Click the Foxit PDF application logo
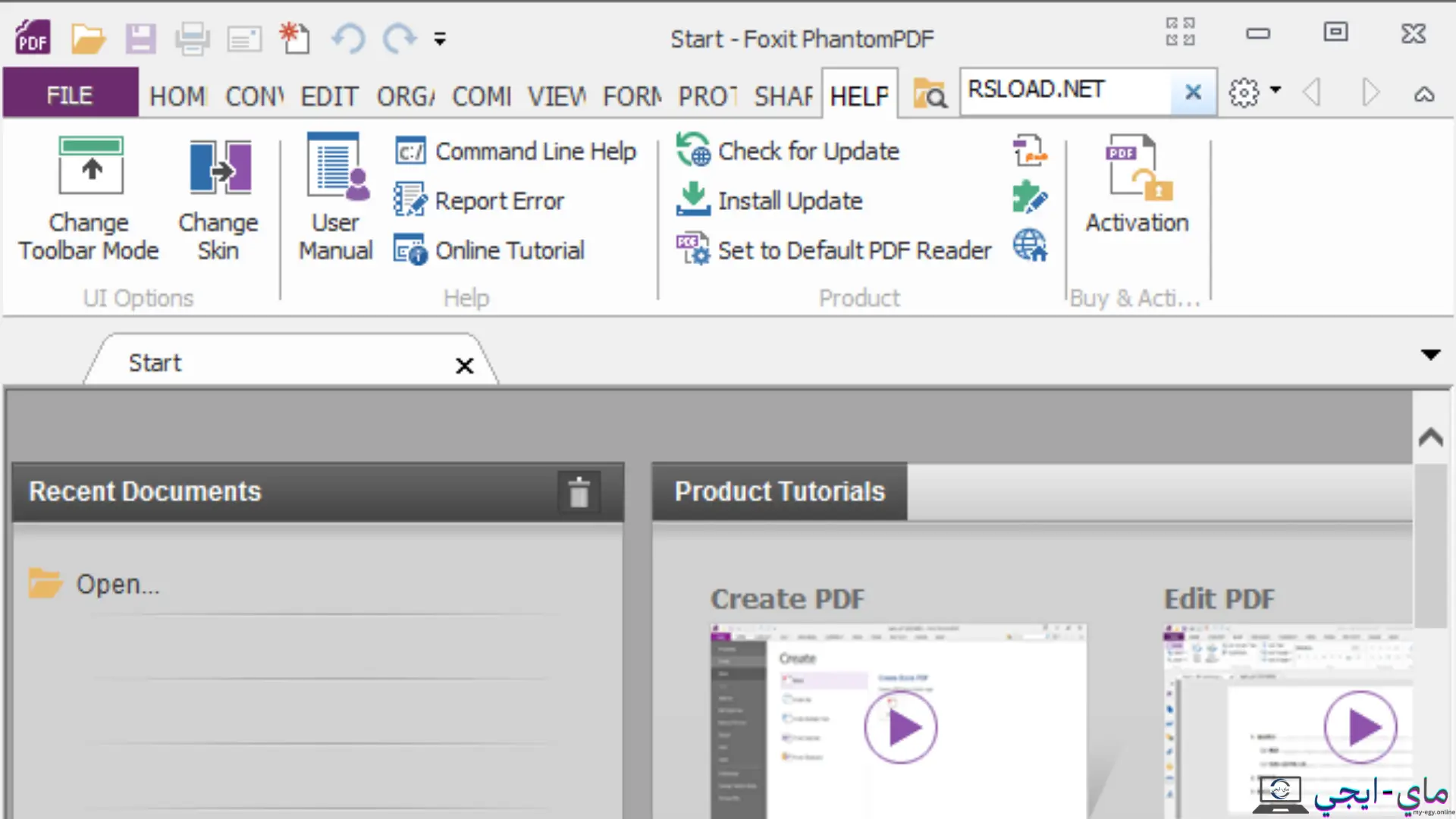1456x819 pixels. 33,37
